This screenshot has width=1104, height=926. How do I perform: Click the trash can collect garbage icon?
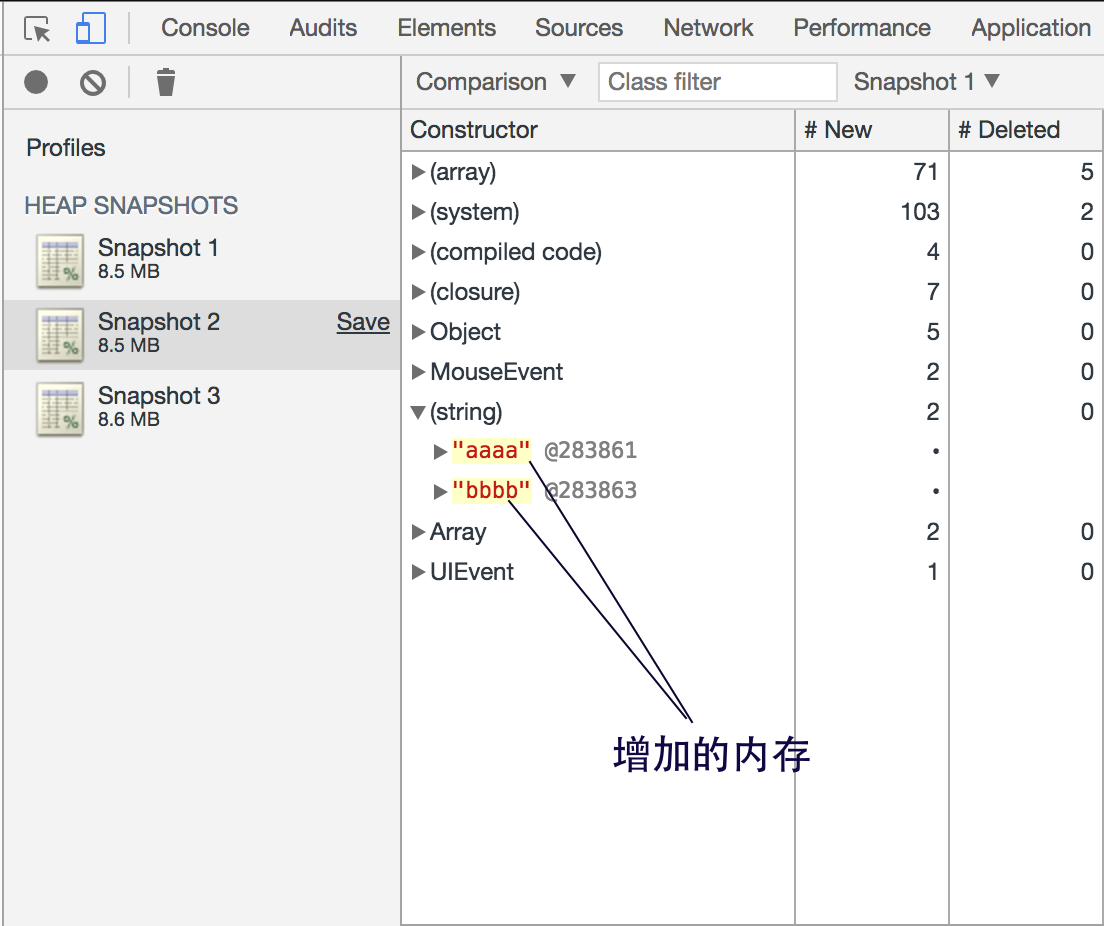coord(165,82)
